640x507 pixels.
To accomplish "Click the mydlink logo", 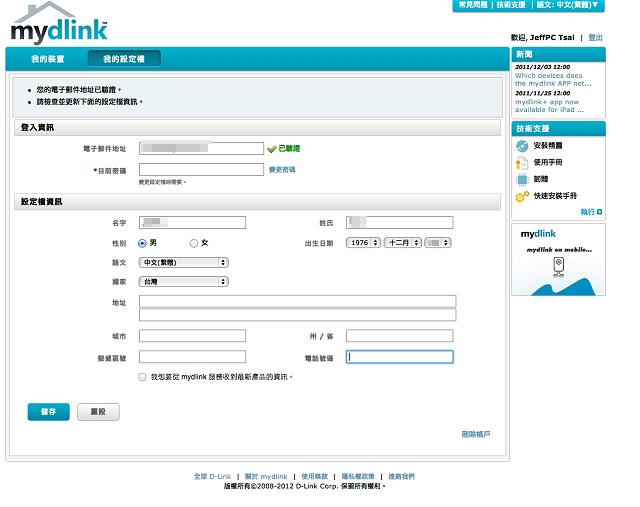I will click(x=59, y=23).
